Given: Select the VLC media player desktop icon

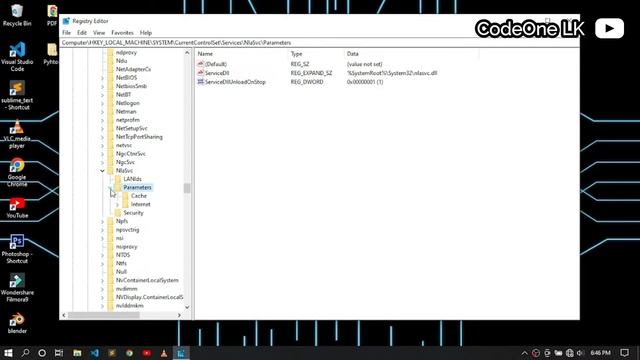Looking at the screenshot, I should click(17, 134).
